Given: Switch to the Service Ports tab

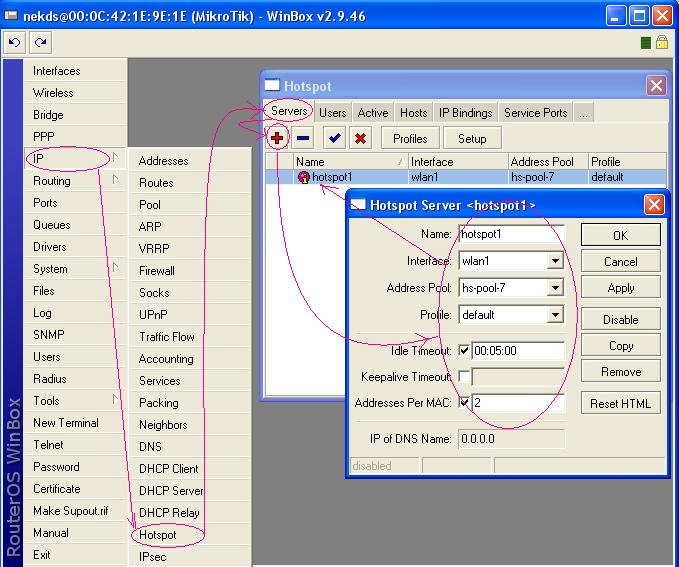Looking at the screenshot, I should (536, 113).
